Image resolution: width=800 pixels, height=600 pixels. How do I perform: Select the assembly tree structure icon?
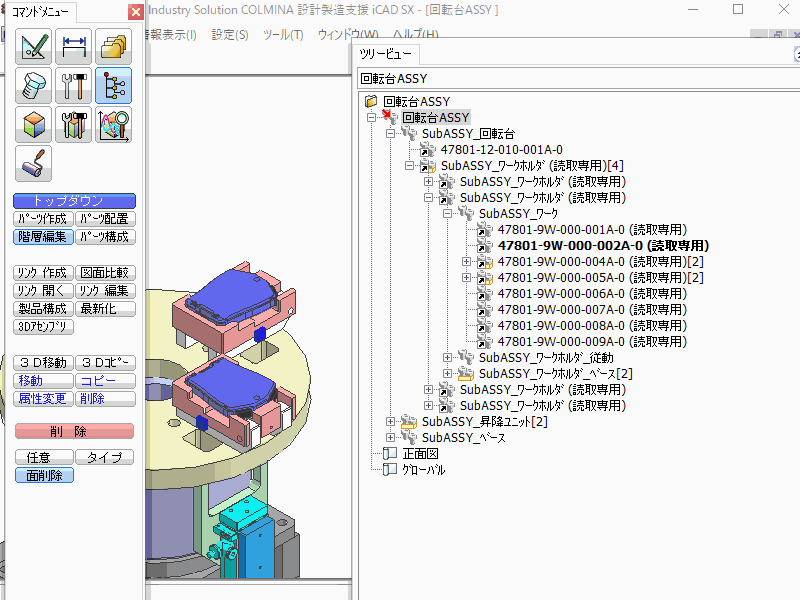coord(113,86)
